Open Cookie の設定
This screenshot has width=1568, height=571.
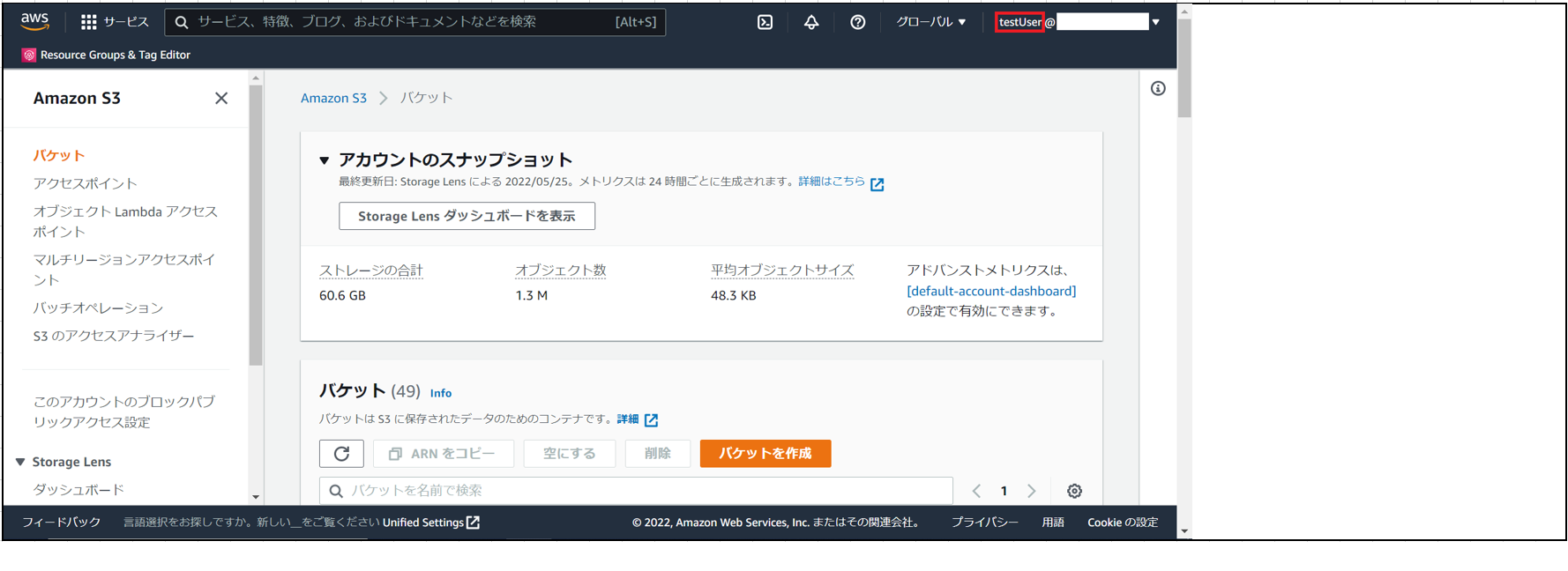pyautogui.click(x=1123, y=523)
